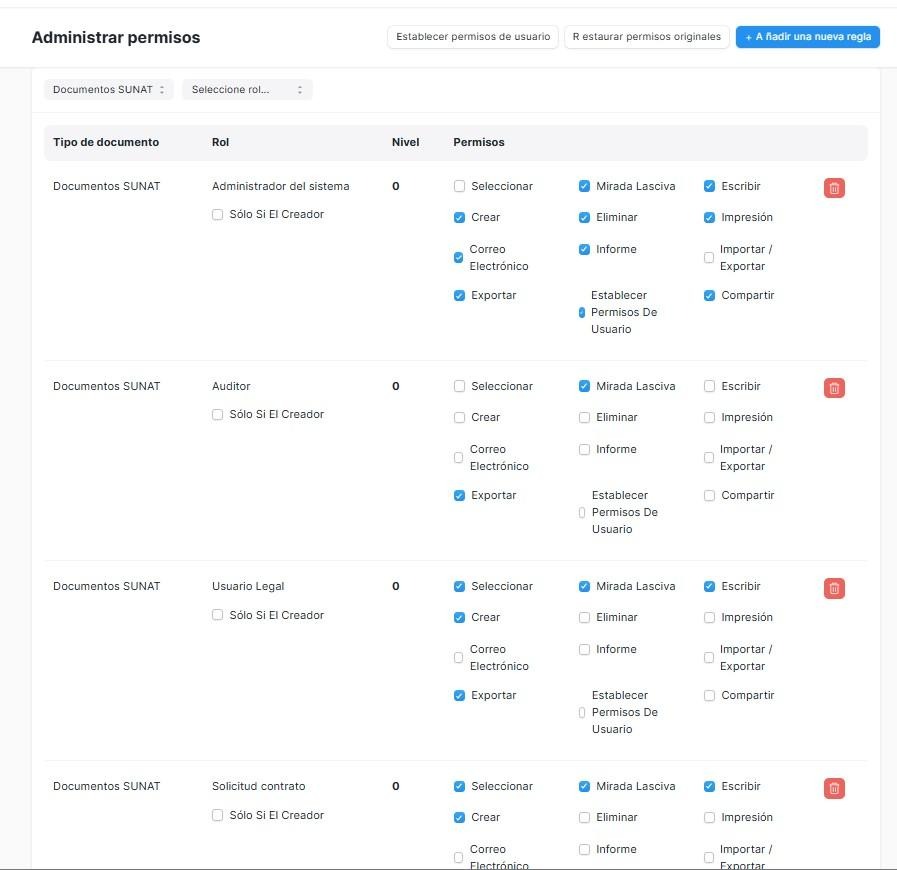This screenshot has width=897, height=870.
Task: Check Eliminar for Usuario Legal
Action: [585, 617]
